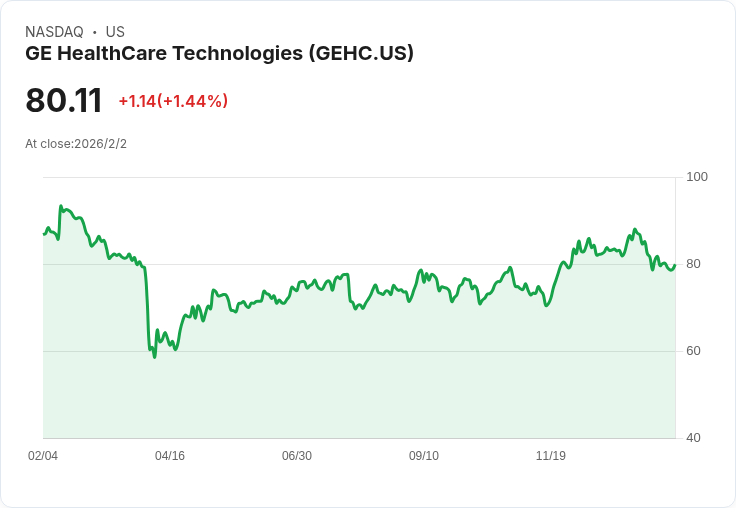Click the highest peak of the price line

61,206
